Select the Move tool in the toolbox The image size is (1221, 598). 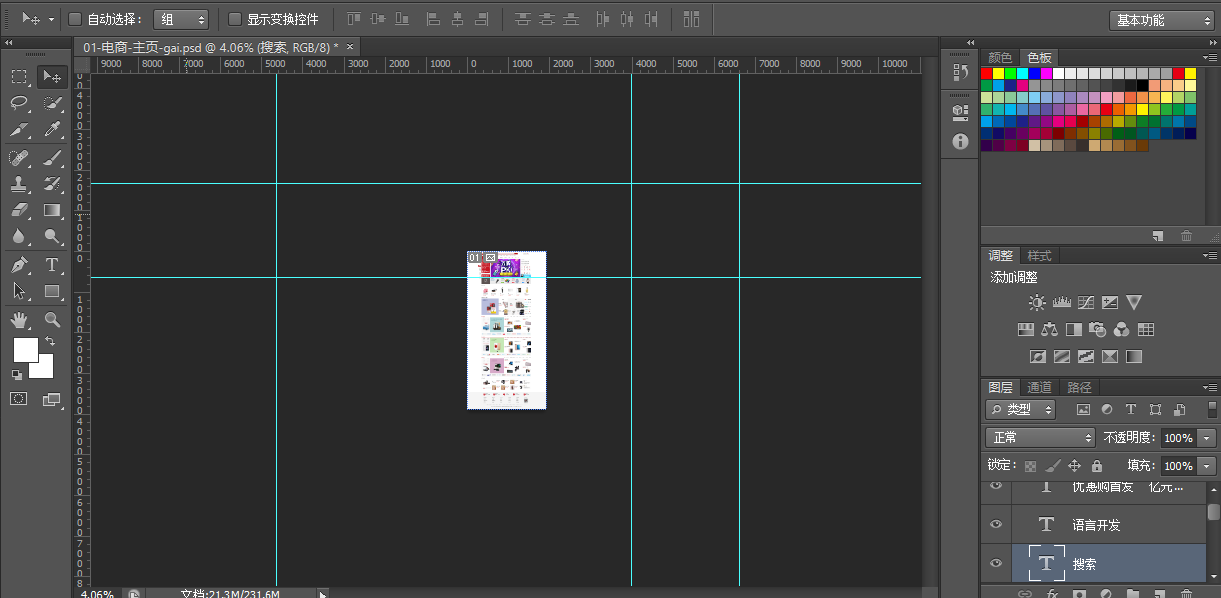click(x=51, y=77)
